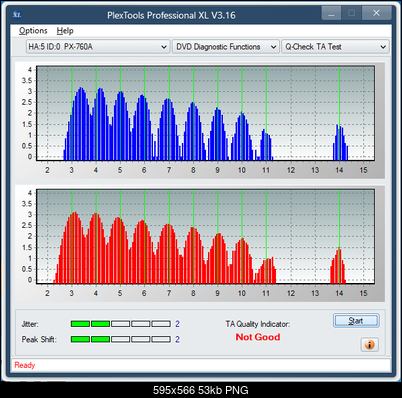Minimize the PlexTools window
The image size is (402, 398).
pyautogui.click(x=331, y=13)
